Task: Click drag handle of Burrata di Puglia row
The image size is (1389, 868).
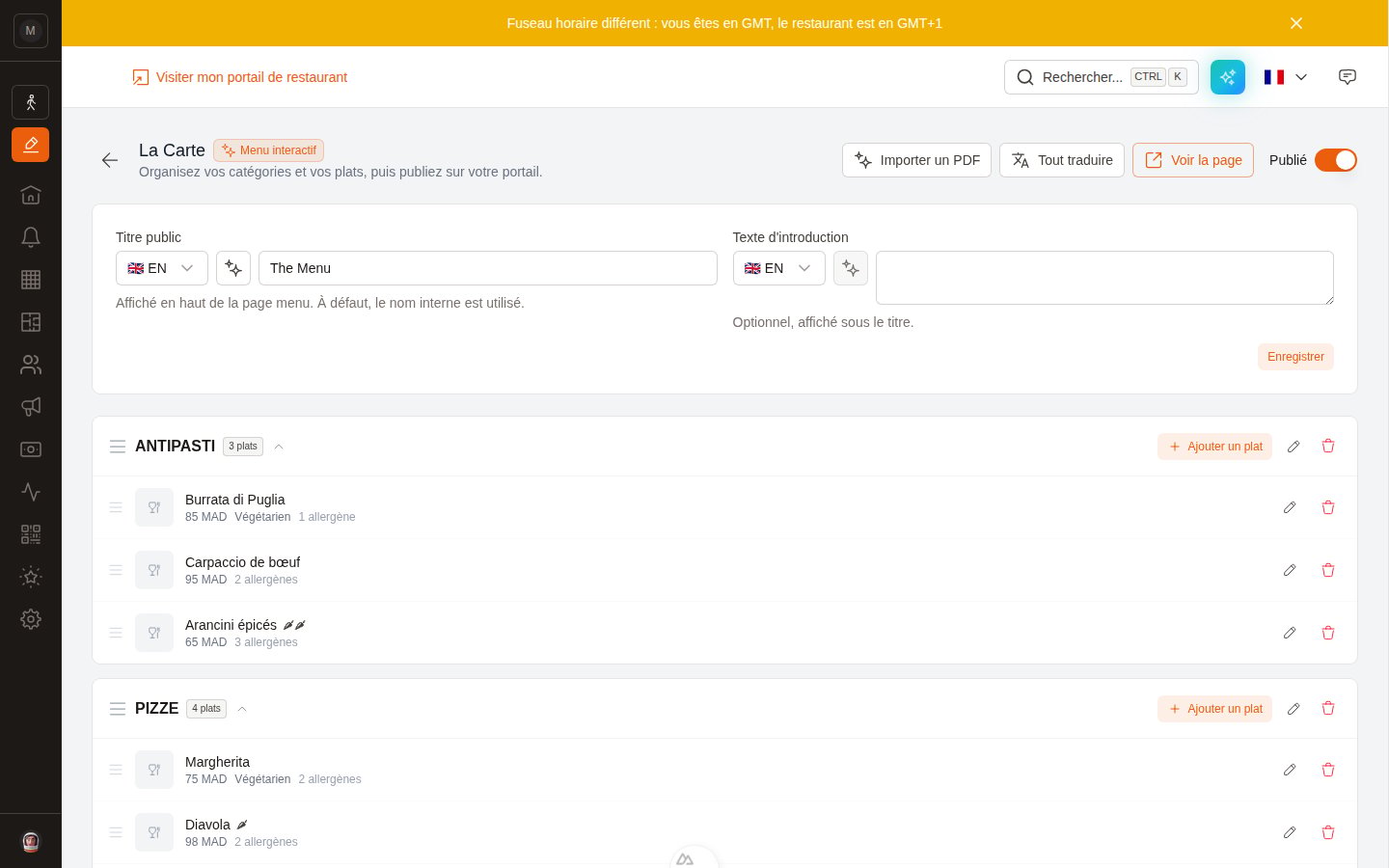Action: (x=116, y=507)
